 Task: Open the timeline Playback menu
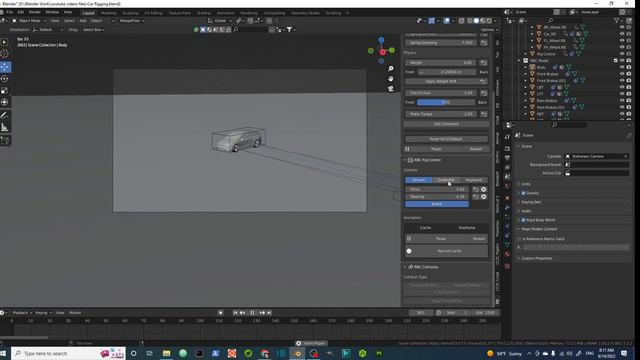(x=21, y=313)
